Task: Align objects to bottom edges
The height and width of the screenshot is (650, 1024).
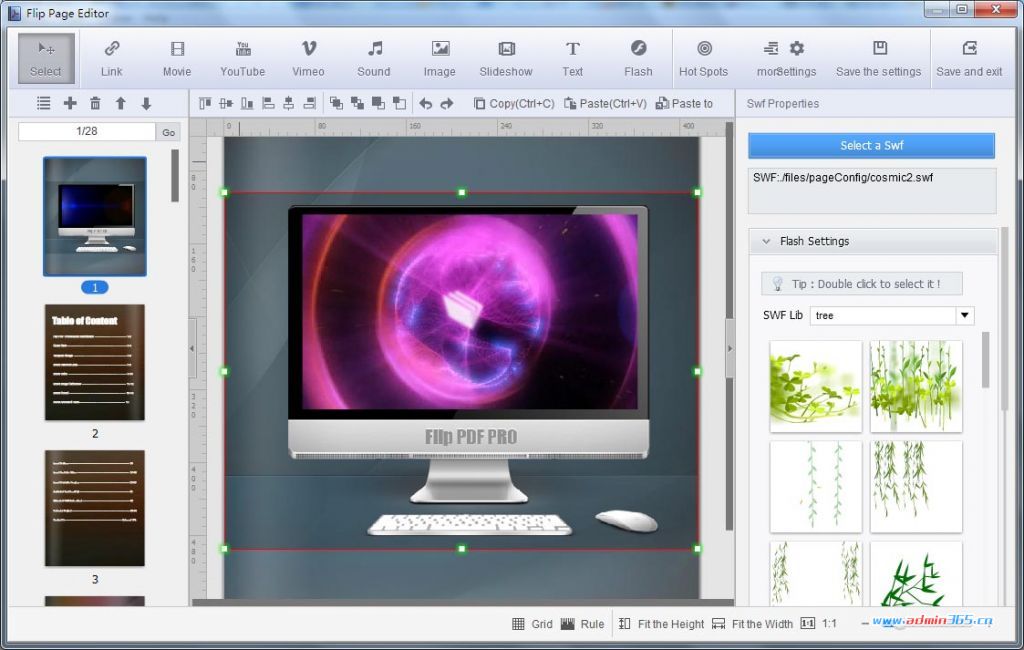Action: point(247,103)
